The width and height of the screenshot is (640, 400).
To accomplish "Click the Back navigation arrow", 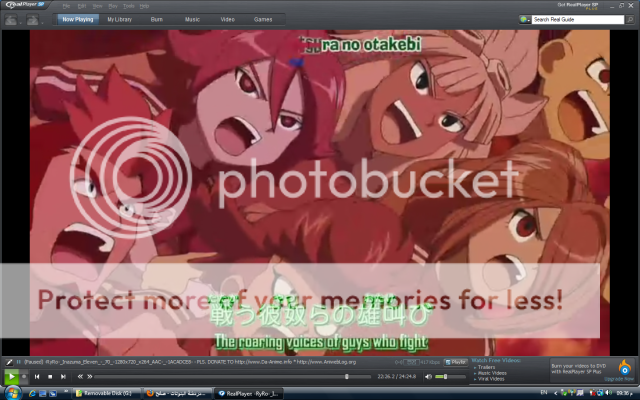I will click(x=11, y=19).
